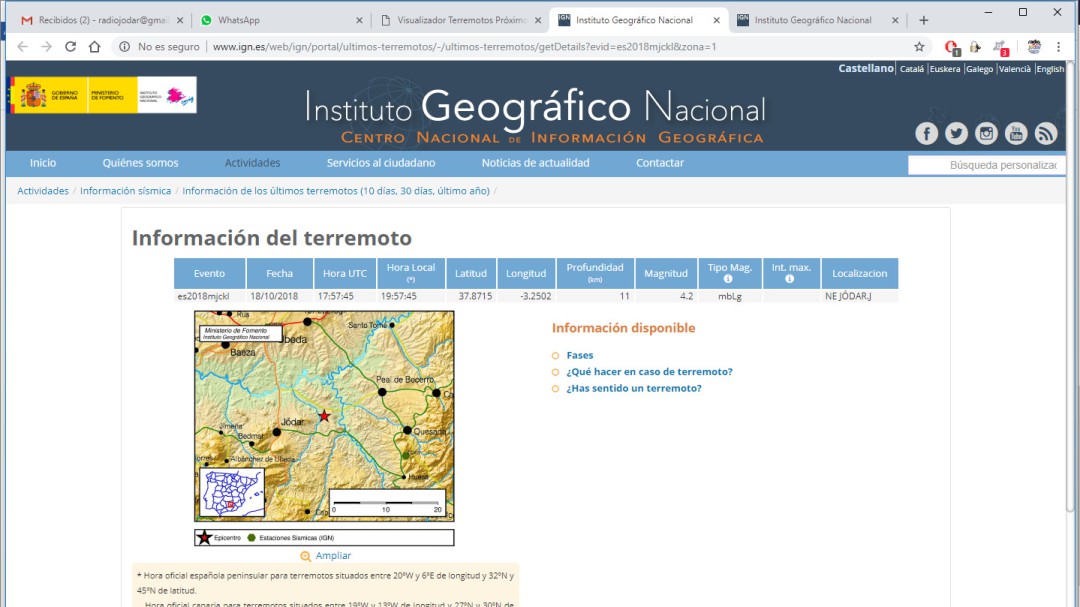Bookmark this page with the star icon
Screen dimensions: 1080x607
[x=919, y=47]
